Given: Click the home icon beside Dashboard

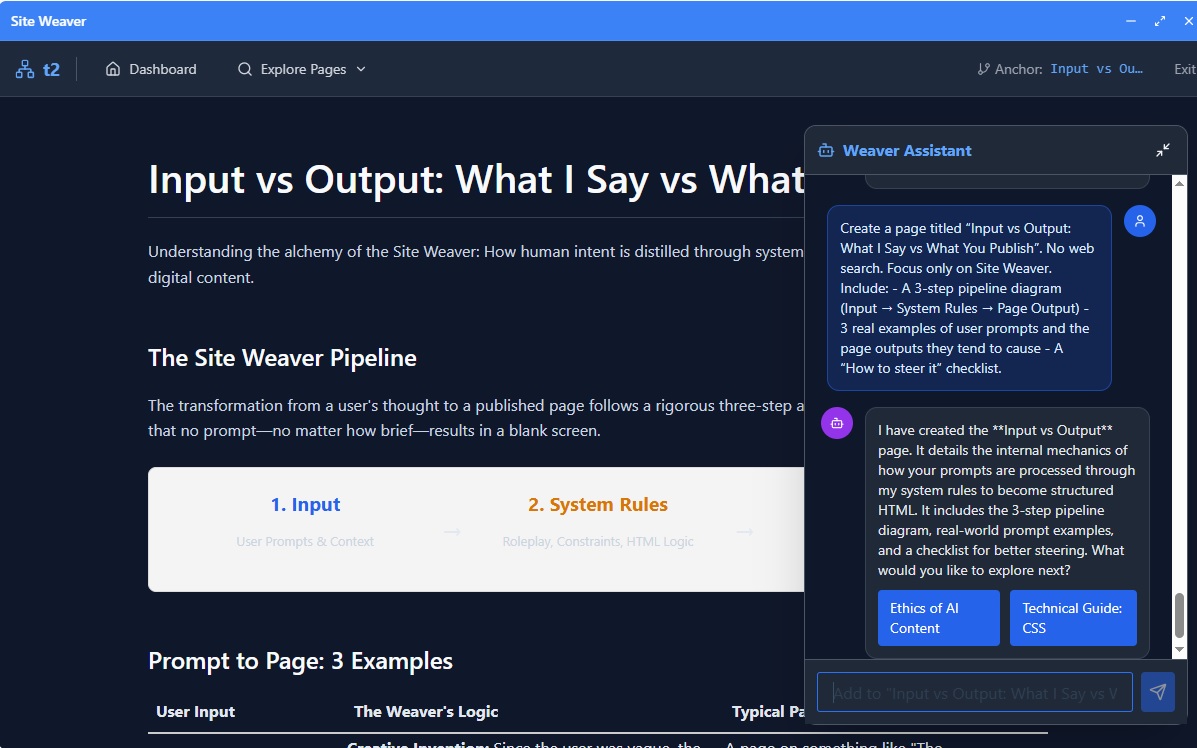Looking at the screenshot, I should [113, 68].
